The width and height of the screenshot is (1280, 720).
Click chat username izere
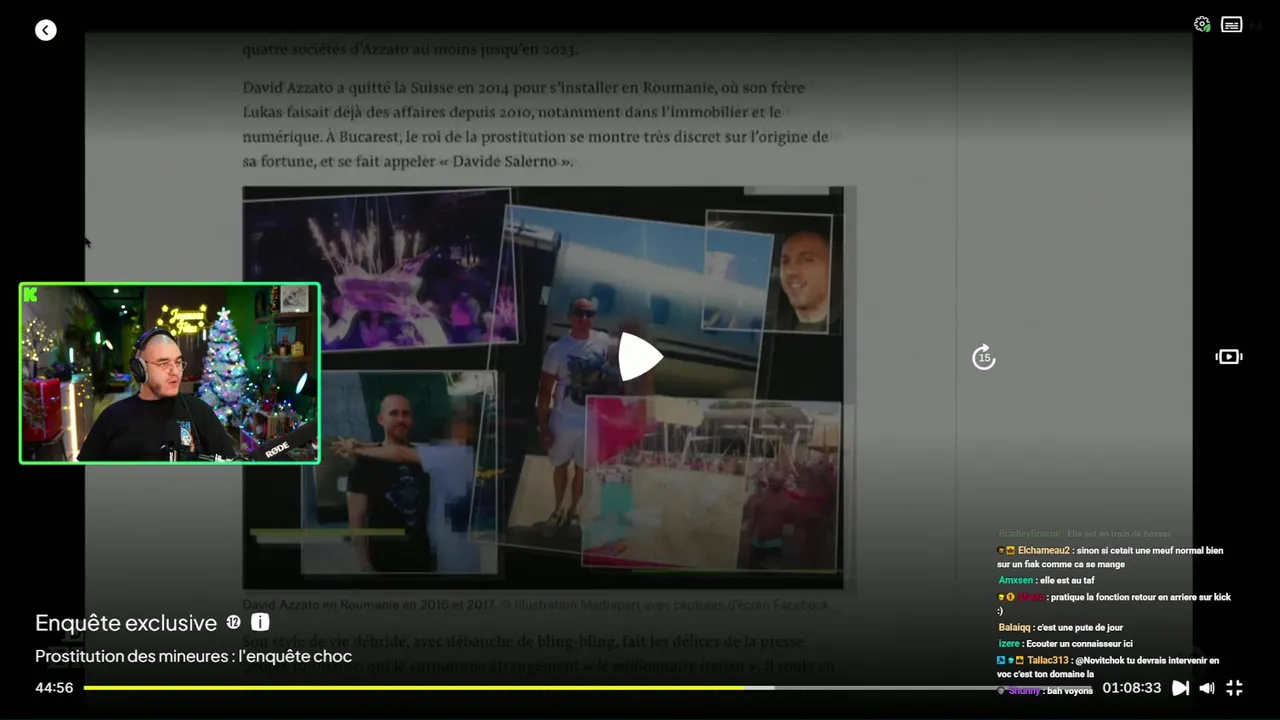[1009, 644]
